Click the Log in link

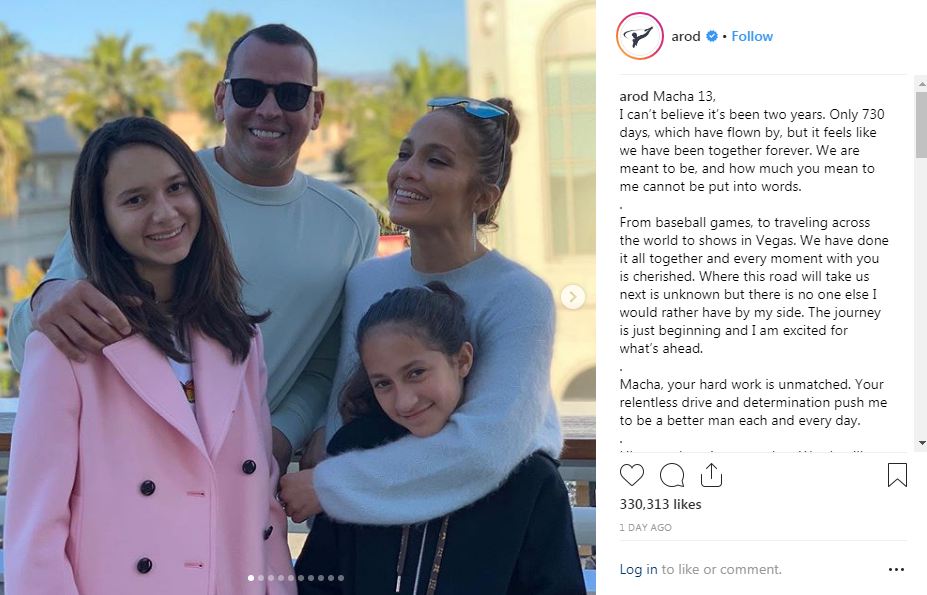[638, 569]
